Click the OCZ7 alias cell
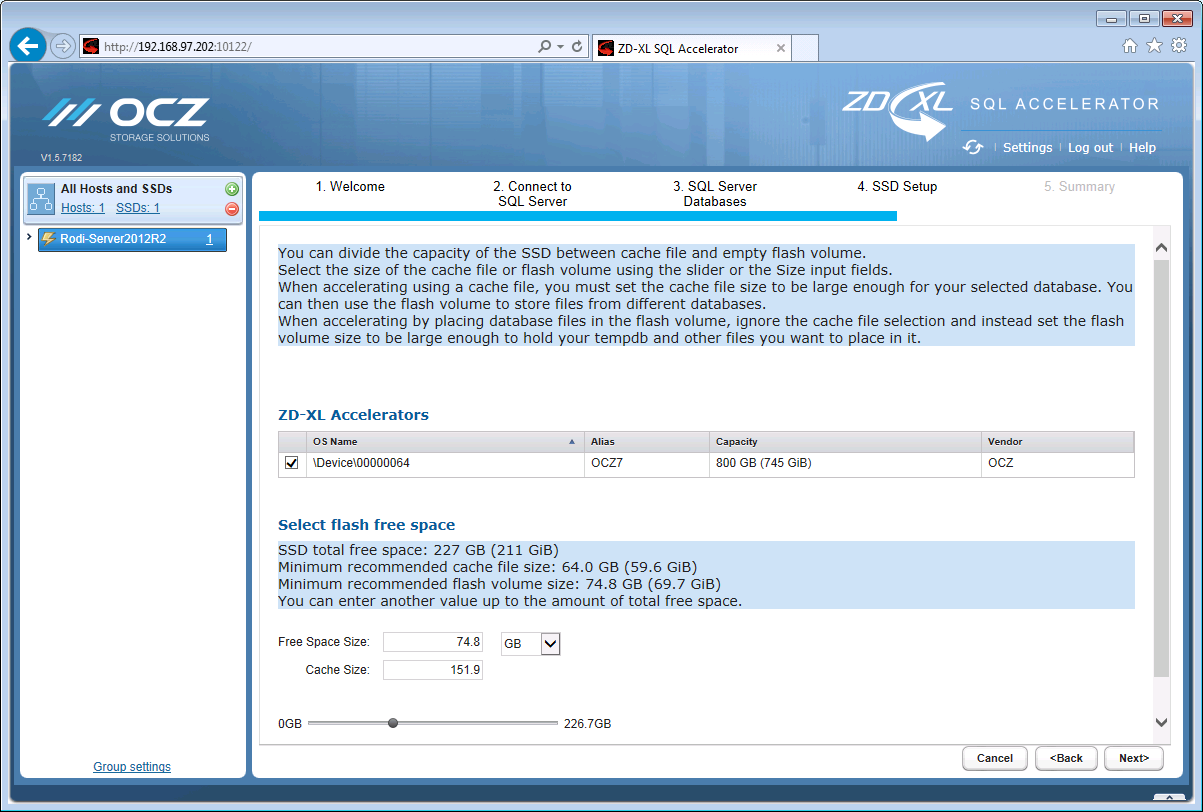 click(x=646, y=464)
